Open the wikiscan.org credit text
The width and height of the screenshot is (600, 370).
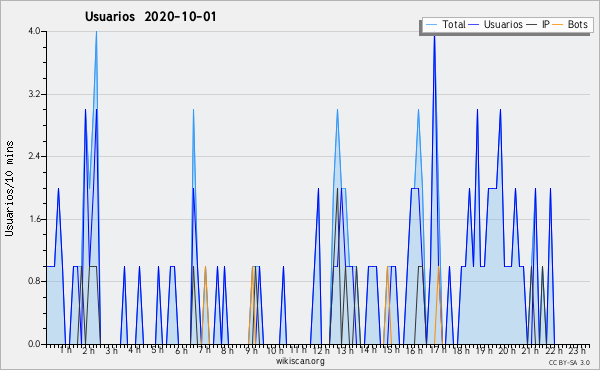tap(300, 361)
